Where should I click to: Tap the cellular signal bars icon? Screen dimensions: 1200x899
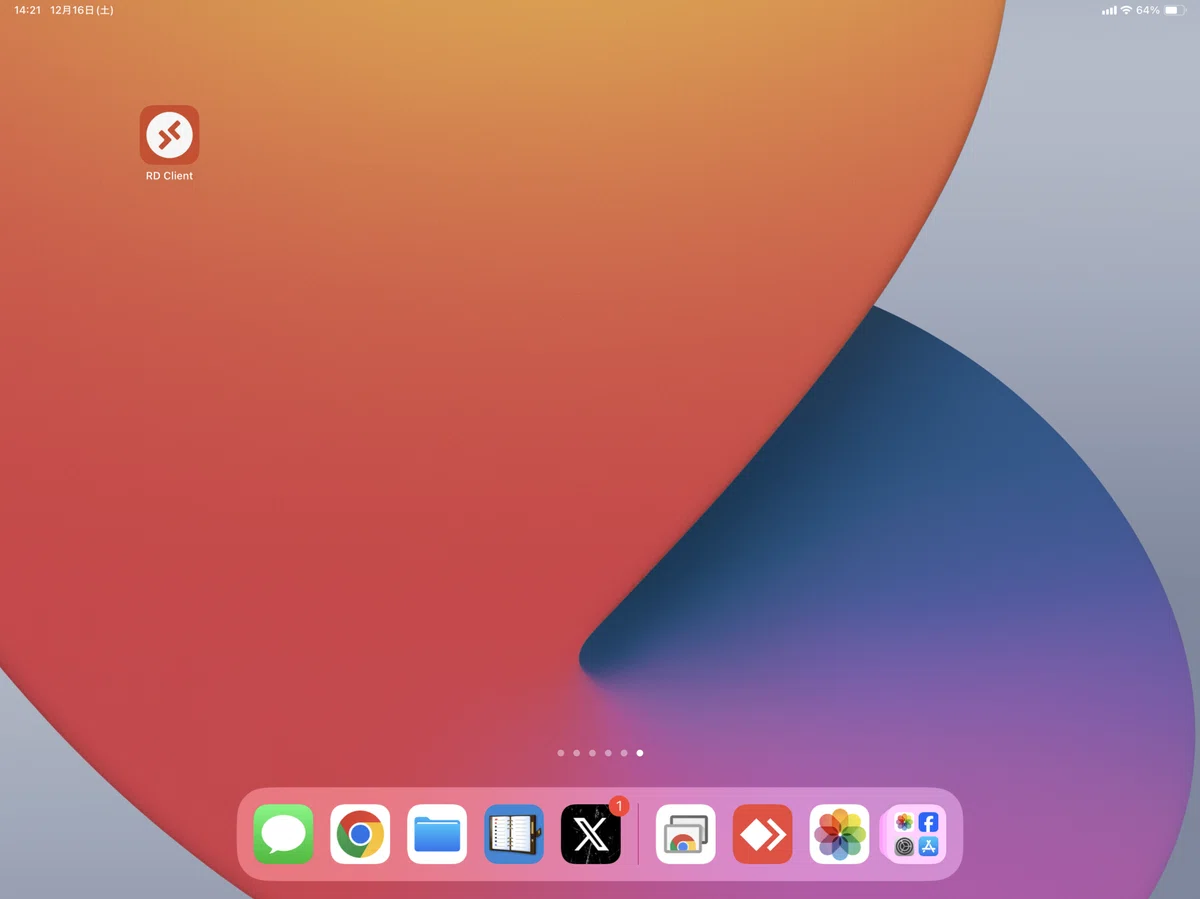tap(1109, 11)
